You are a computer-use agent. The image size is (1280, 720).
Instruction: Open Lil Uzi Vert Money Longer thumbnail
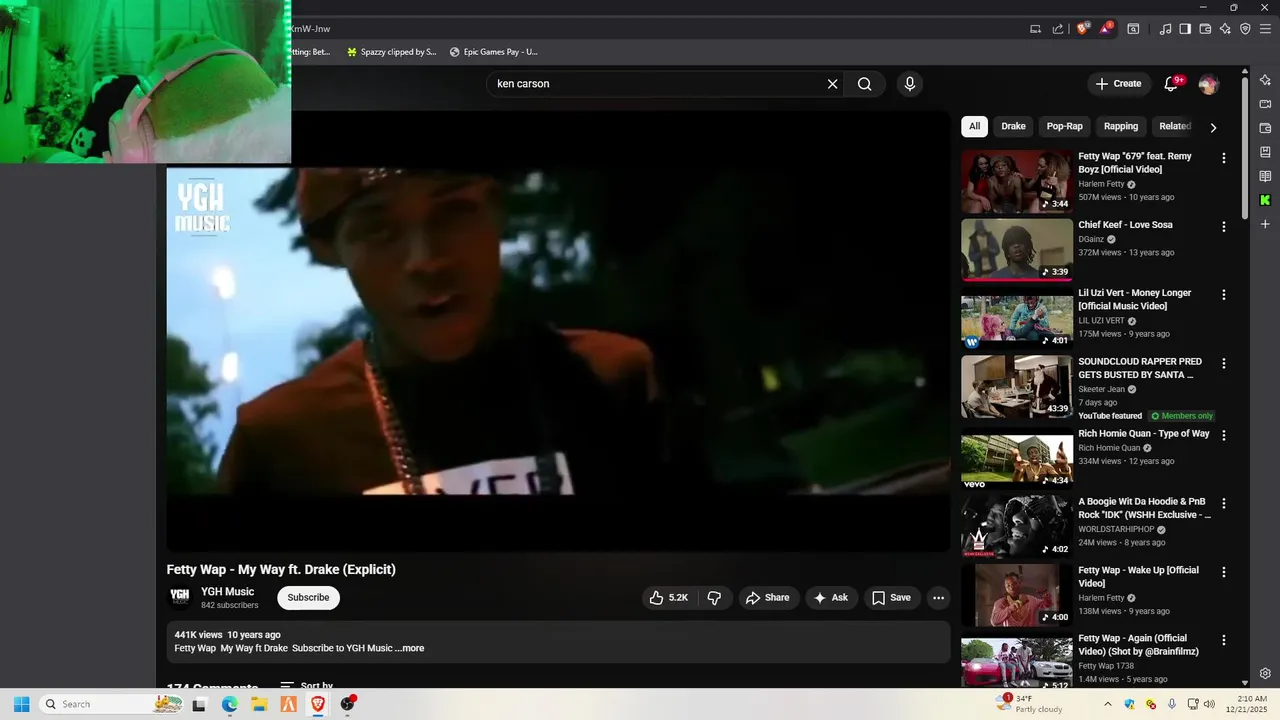coord(1017,318)
